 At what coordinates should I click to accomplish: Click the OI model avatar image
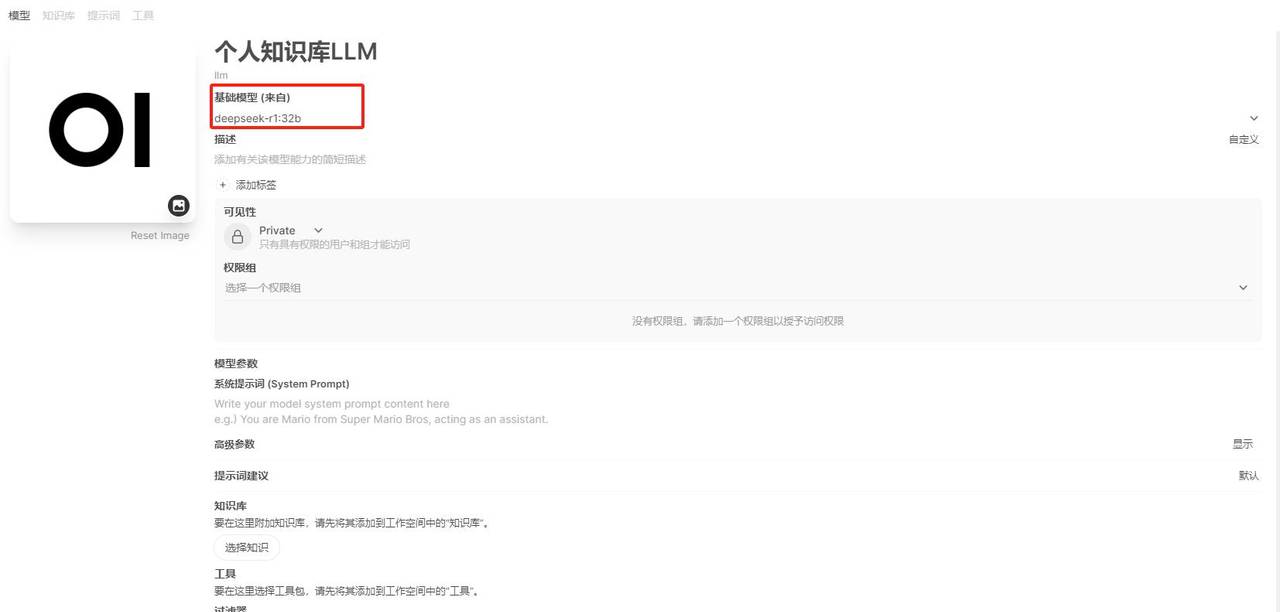point(102,130)
